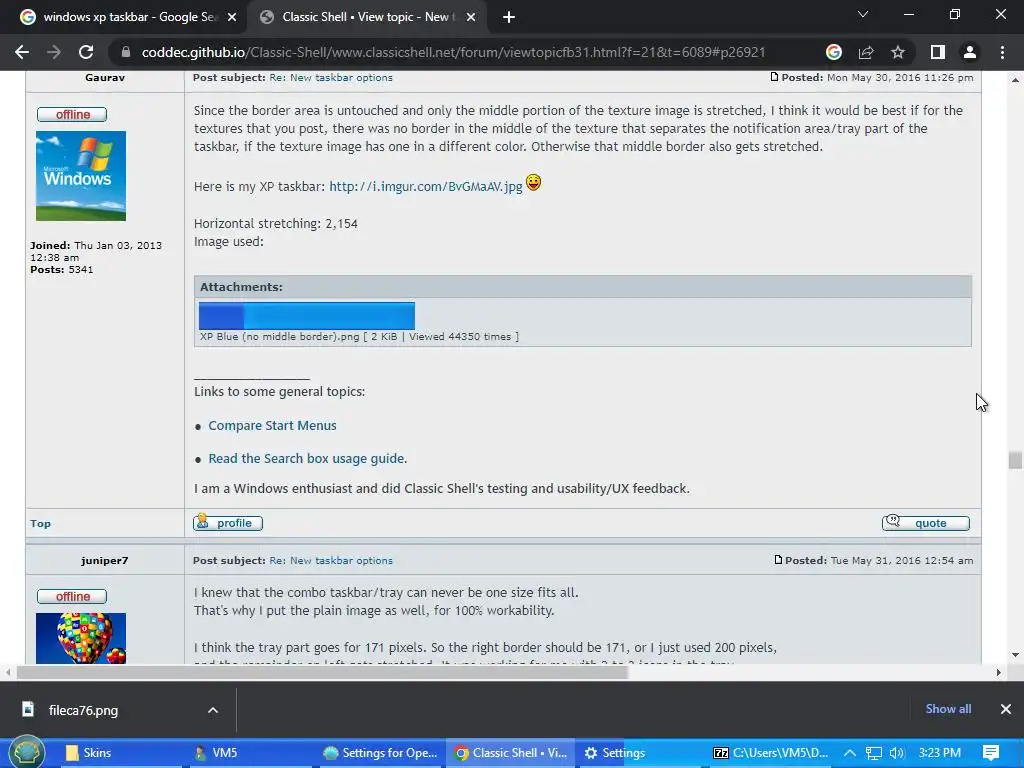Screen dimensions: 1024x768
Task: Click juniper7's offline status badge
Action: pos(72,596)
